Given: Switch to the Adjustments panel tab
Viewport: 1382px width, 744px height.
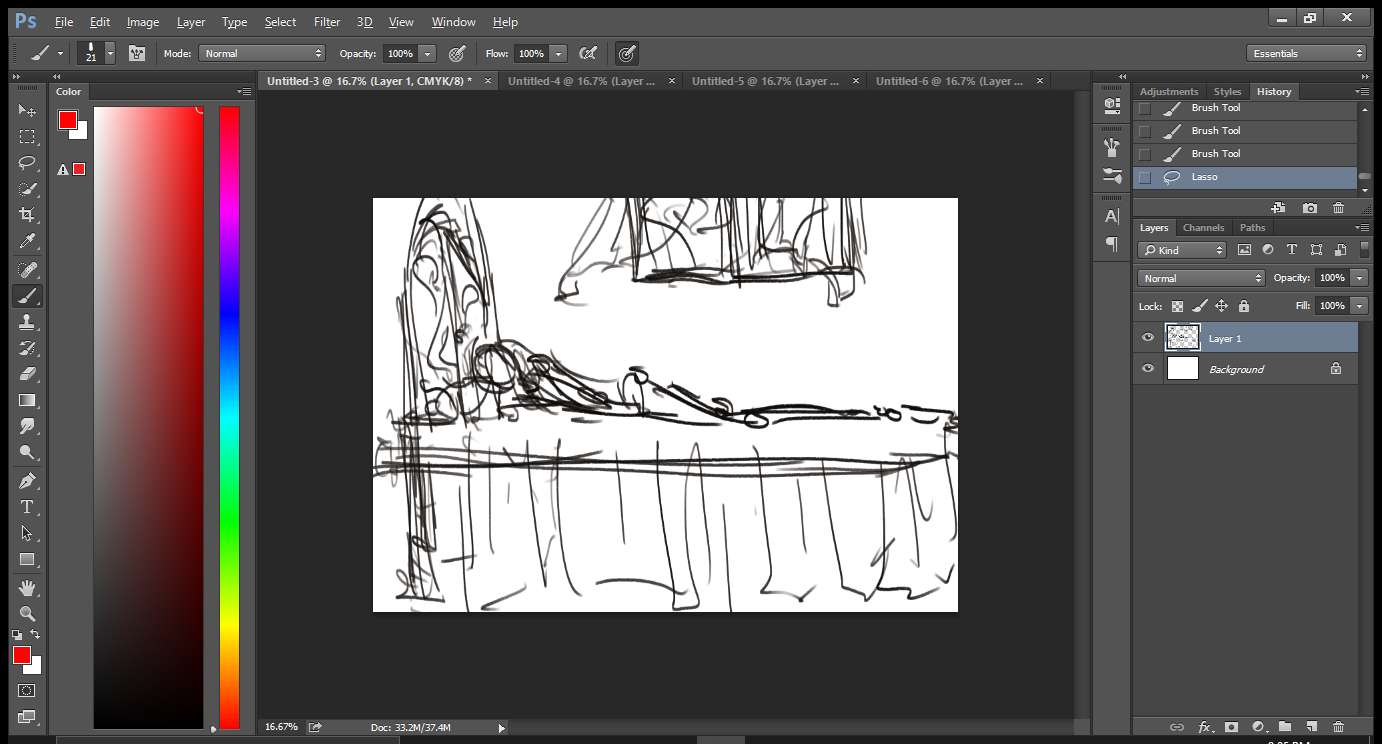Looking at the screenshot, I should (1169, 91).
